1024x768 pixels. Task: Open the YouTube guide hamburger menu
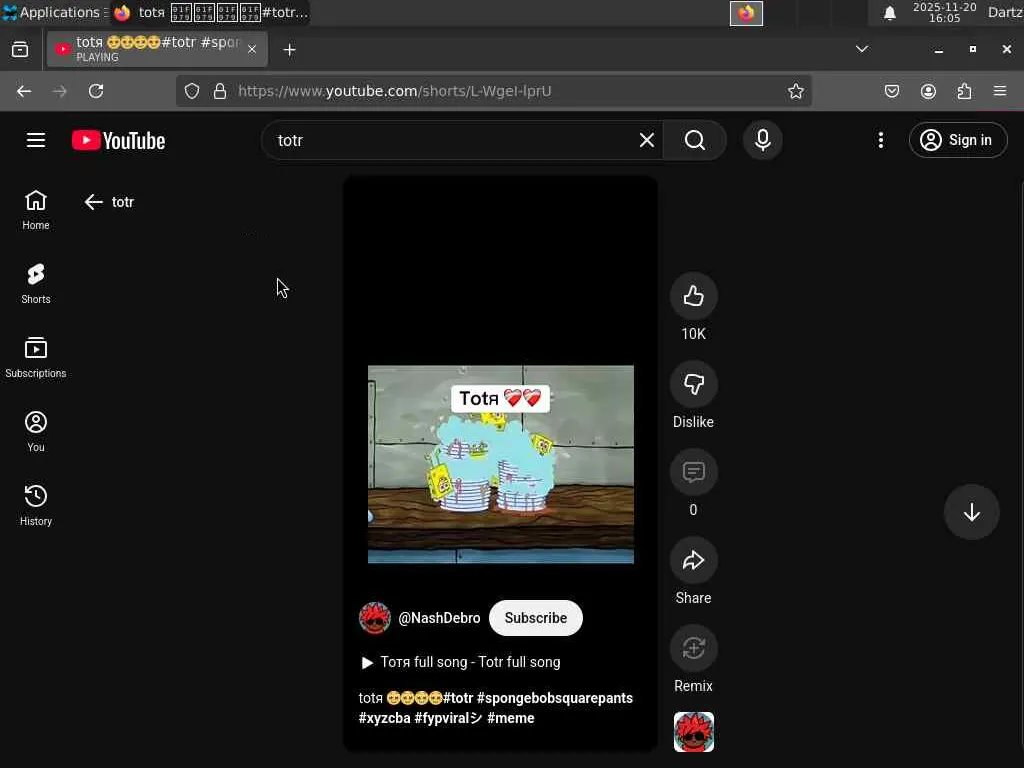tap(36, 140)
